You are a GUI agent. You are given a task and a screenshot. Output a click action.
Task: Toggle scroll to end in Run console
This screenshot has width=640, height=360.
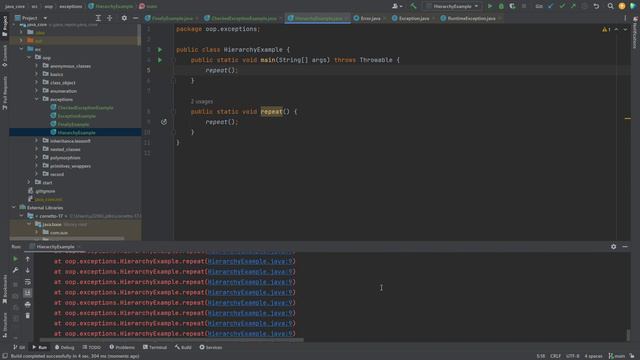coord(27,293)
